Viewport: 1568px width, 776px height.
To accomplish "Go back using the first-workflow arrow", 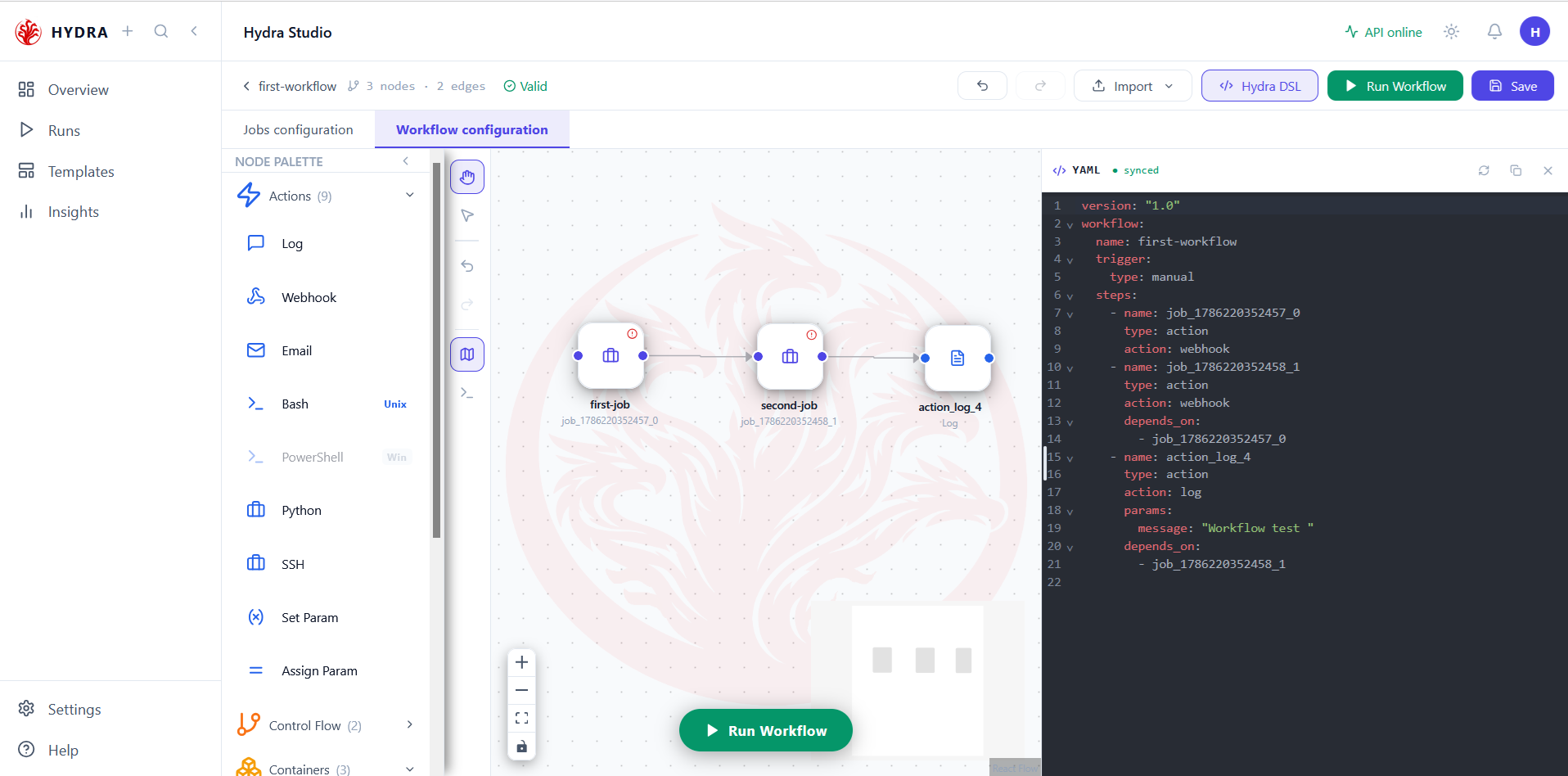I will click(246, 86).
